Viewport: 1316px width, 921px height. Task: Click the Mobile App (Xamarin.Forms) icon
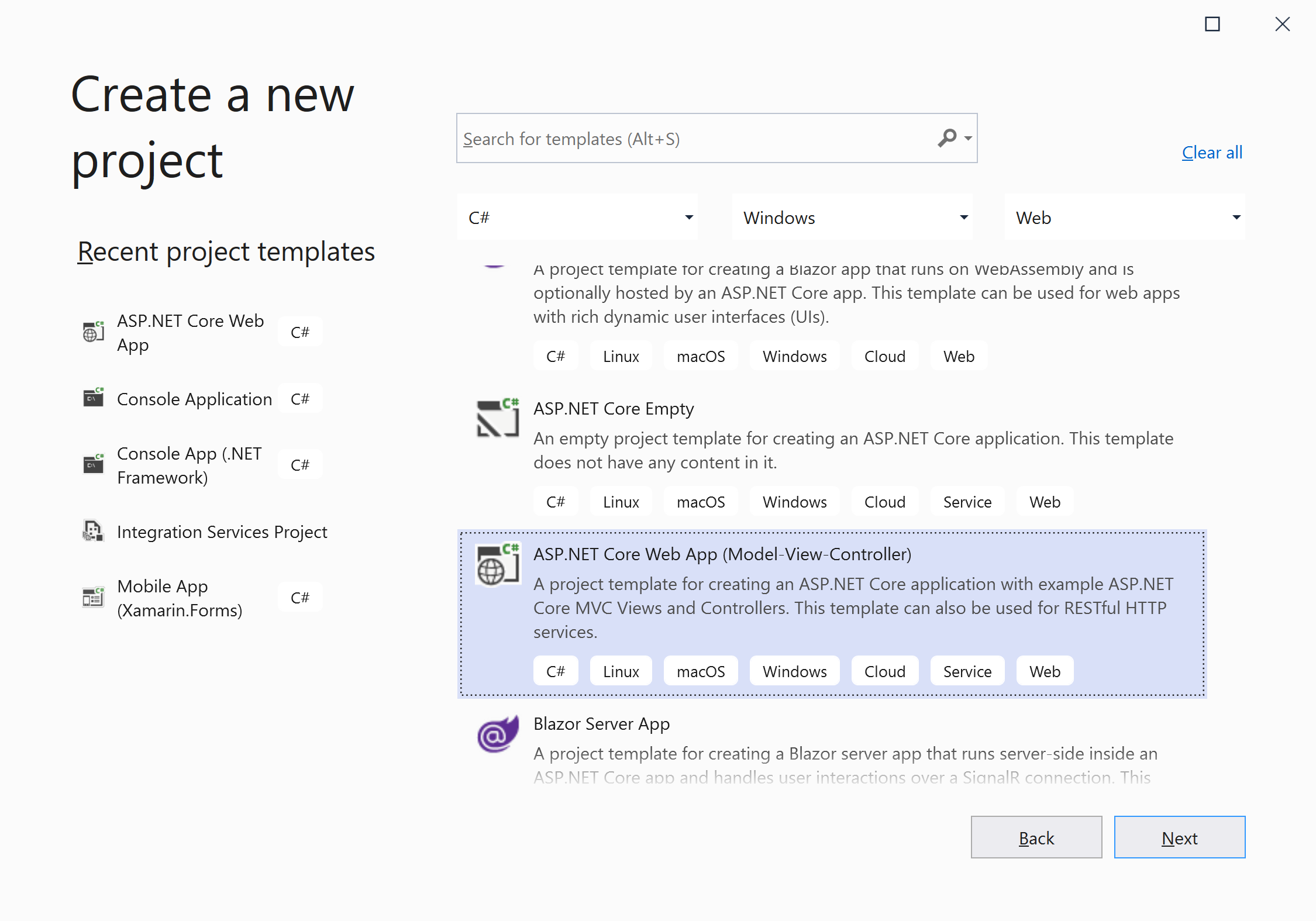(x=93, y=597)
